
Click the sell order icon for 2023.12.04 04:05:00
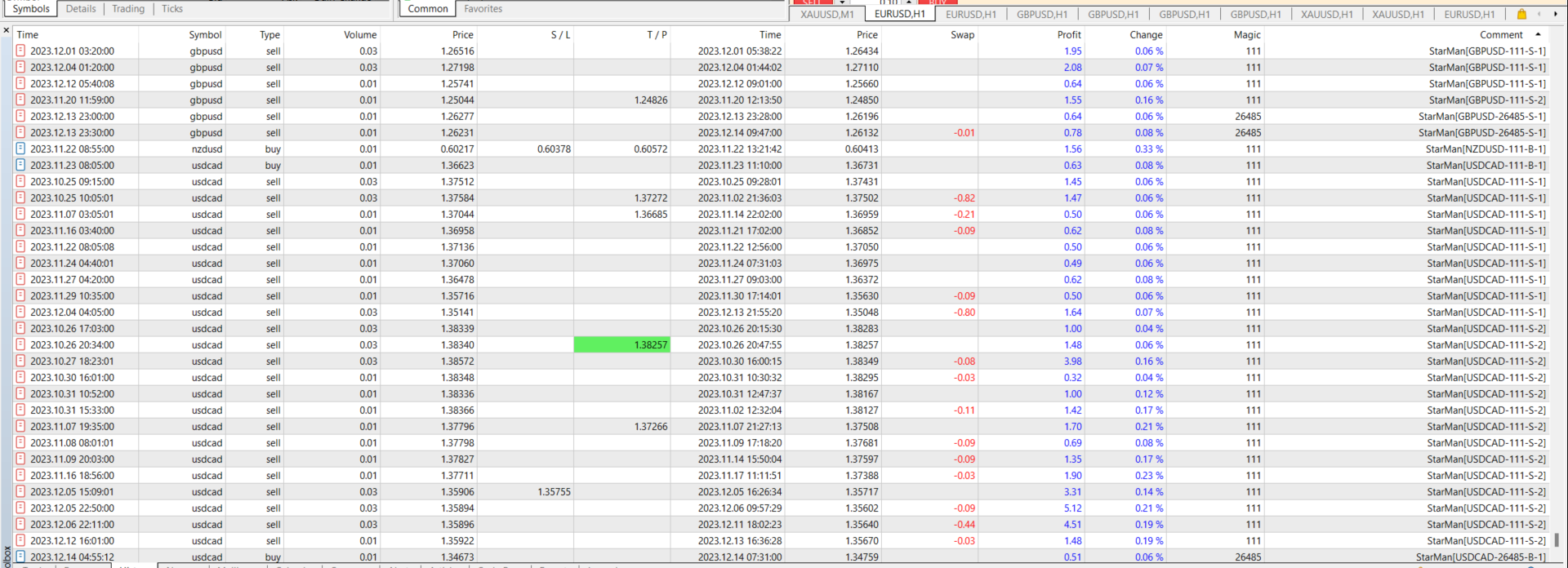20,312
